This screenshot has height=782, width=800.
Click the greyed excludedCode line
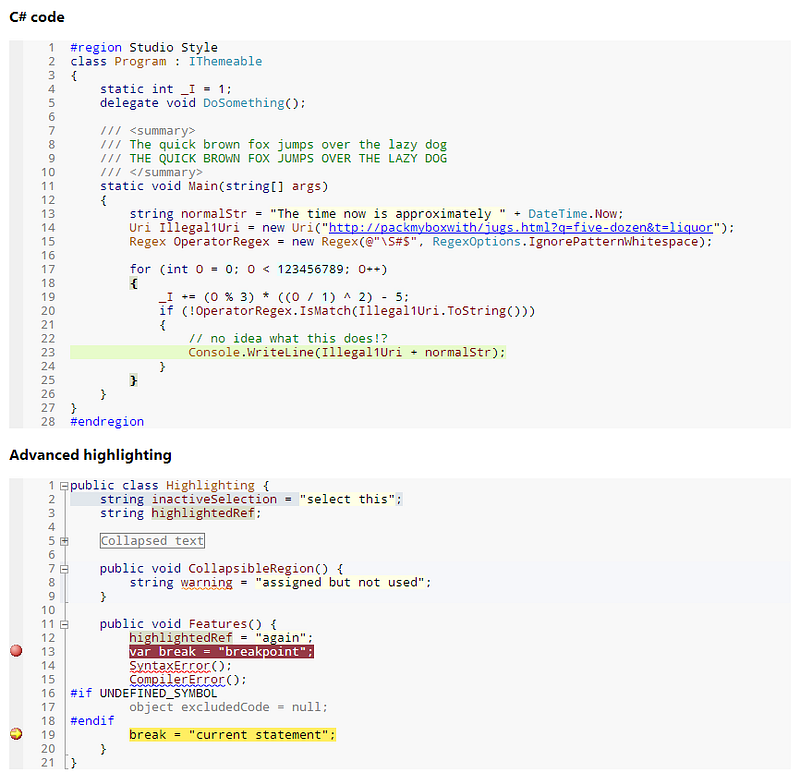228,707
